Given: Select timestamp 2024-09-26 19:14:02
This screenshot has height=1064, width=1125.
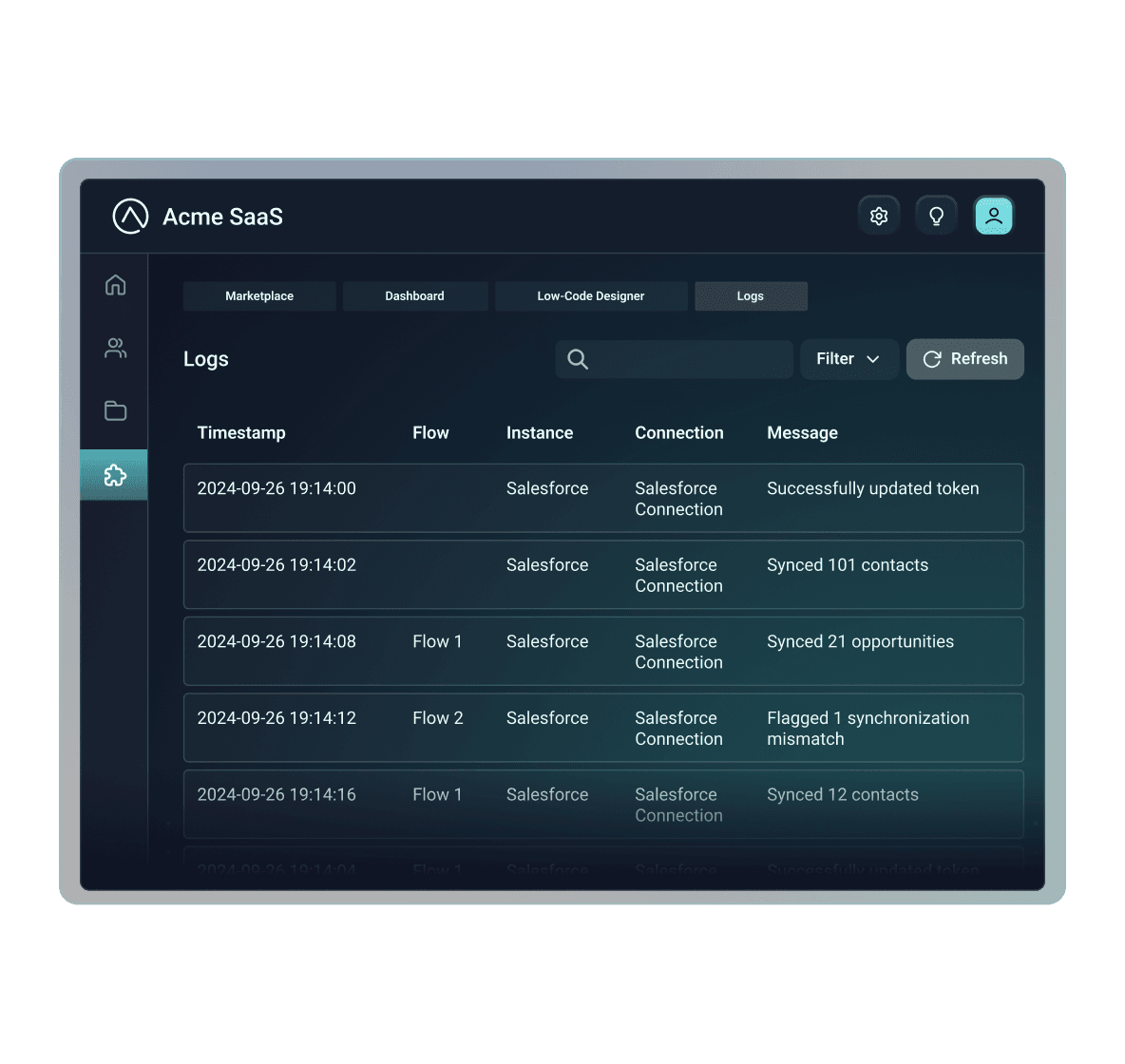Looking at the screenshot, I should click(x=276, y=565).
